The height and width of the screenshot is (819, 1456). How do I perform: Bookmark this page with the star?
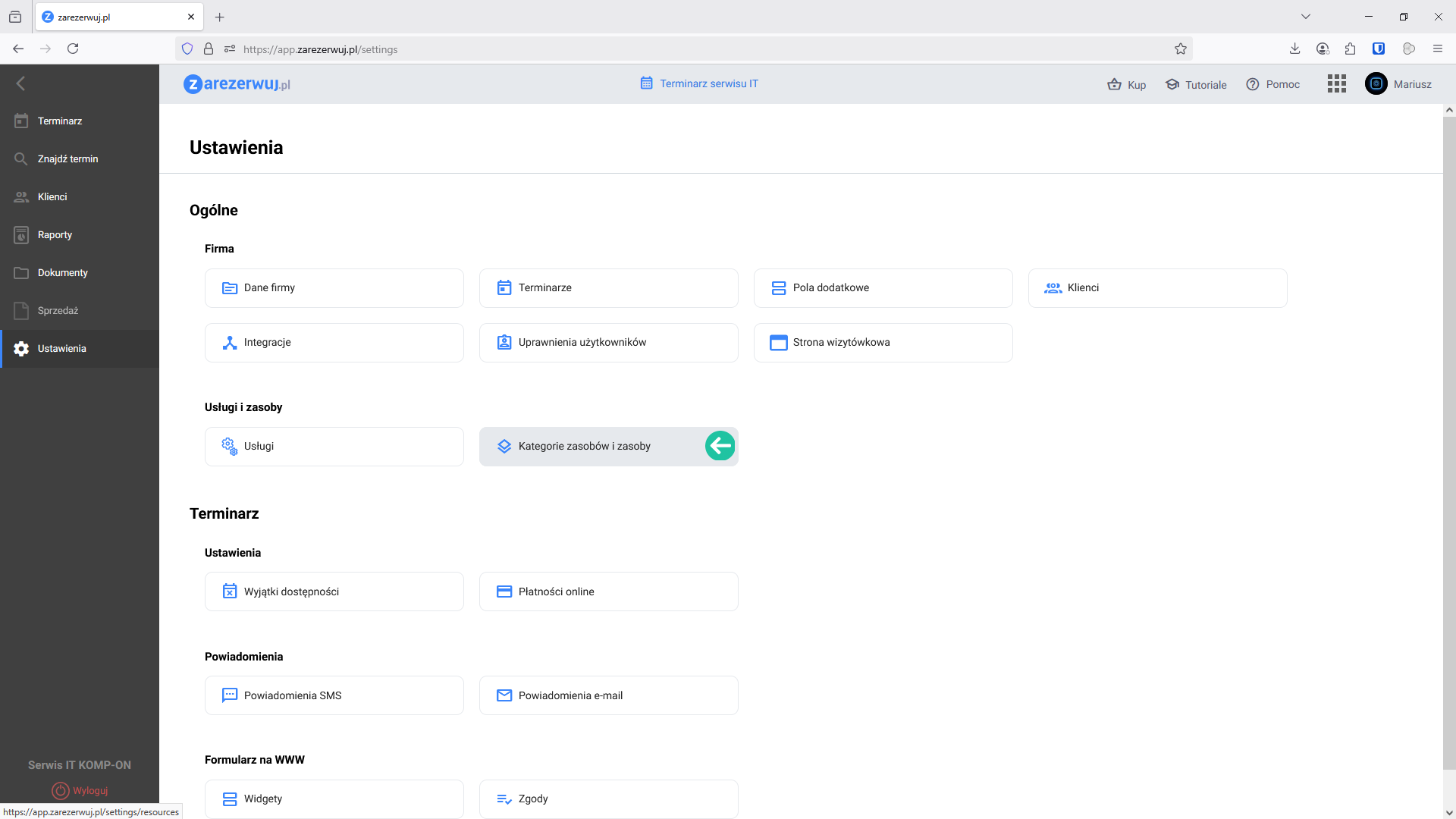(1181, 49)
